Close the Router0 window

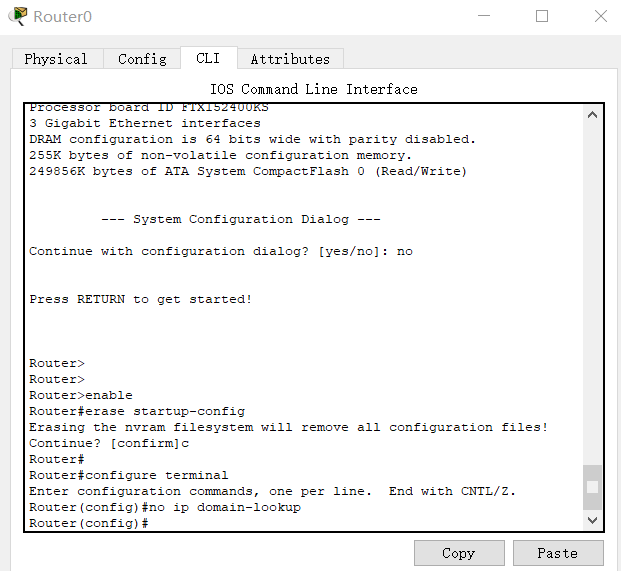[x=600, y=16]
